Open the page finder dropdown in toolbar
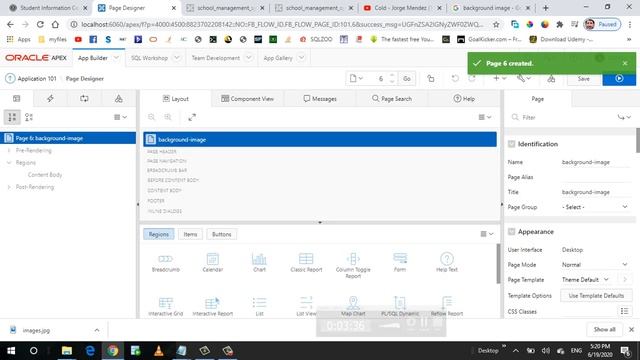 [x=356, y=78]
